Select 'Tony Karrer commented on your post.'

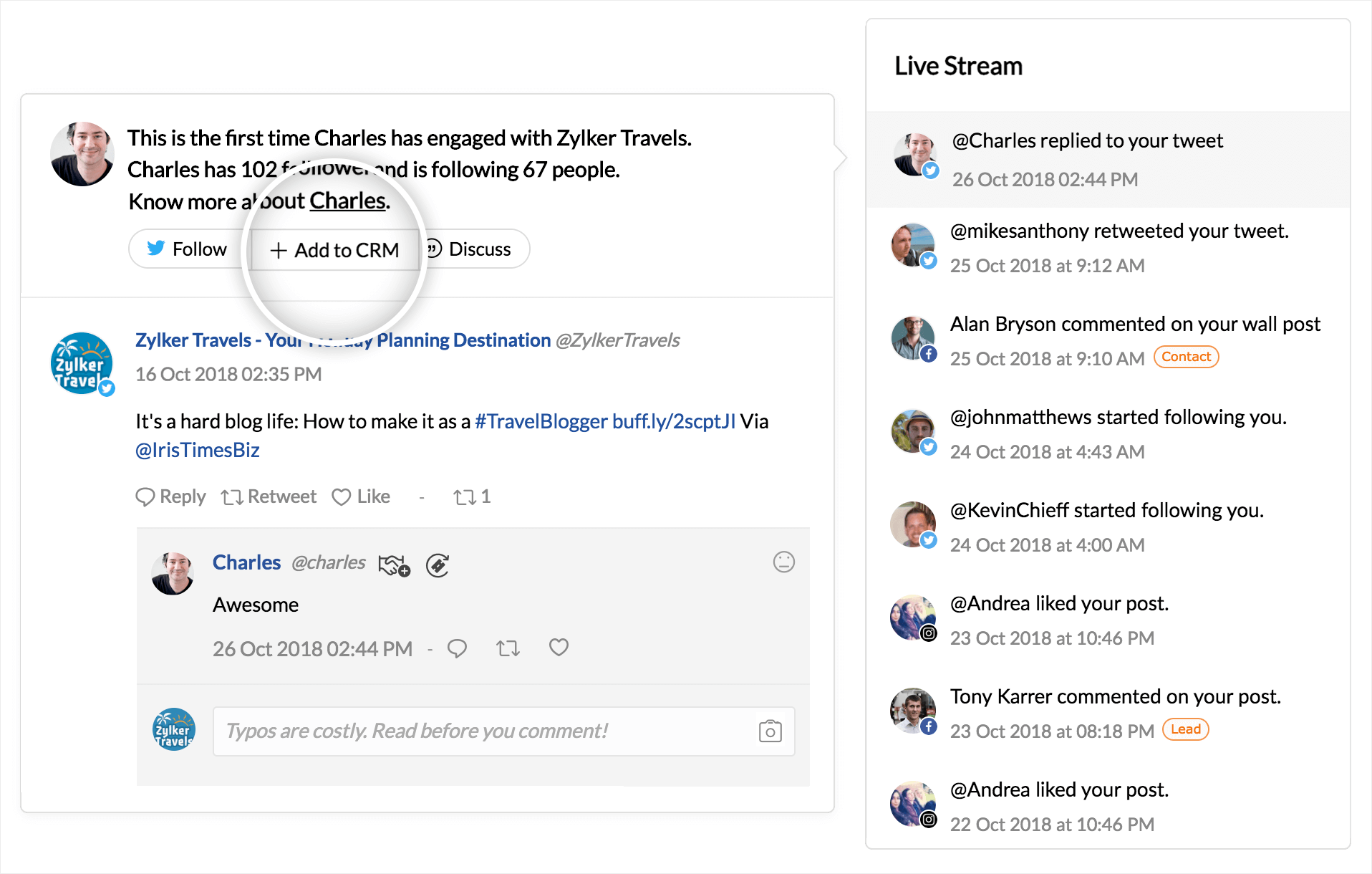pos(1108,714)
